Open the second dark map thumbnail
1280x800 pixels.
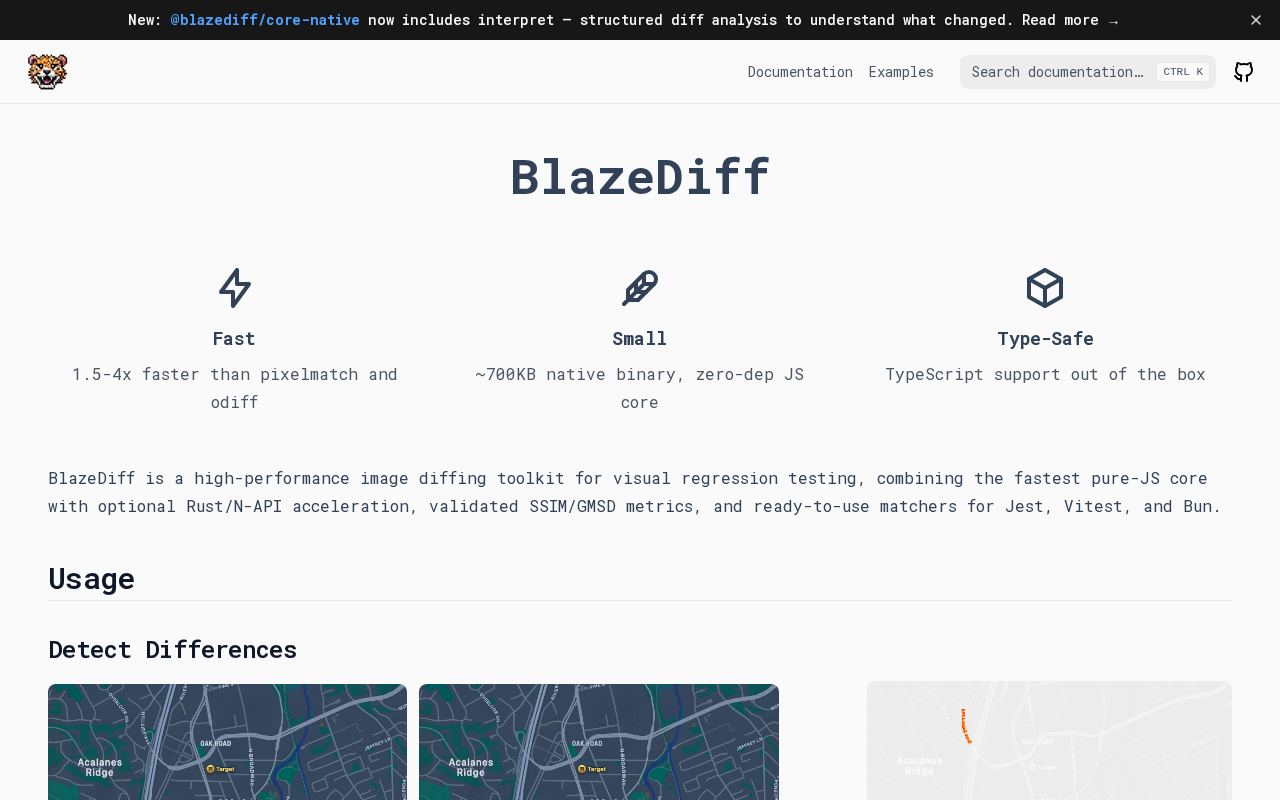click(599, 742)
